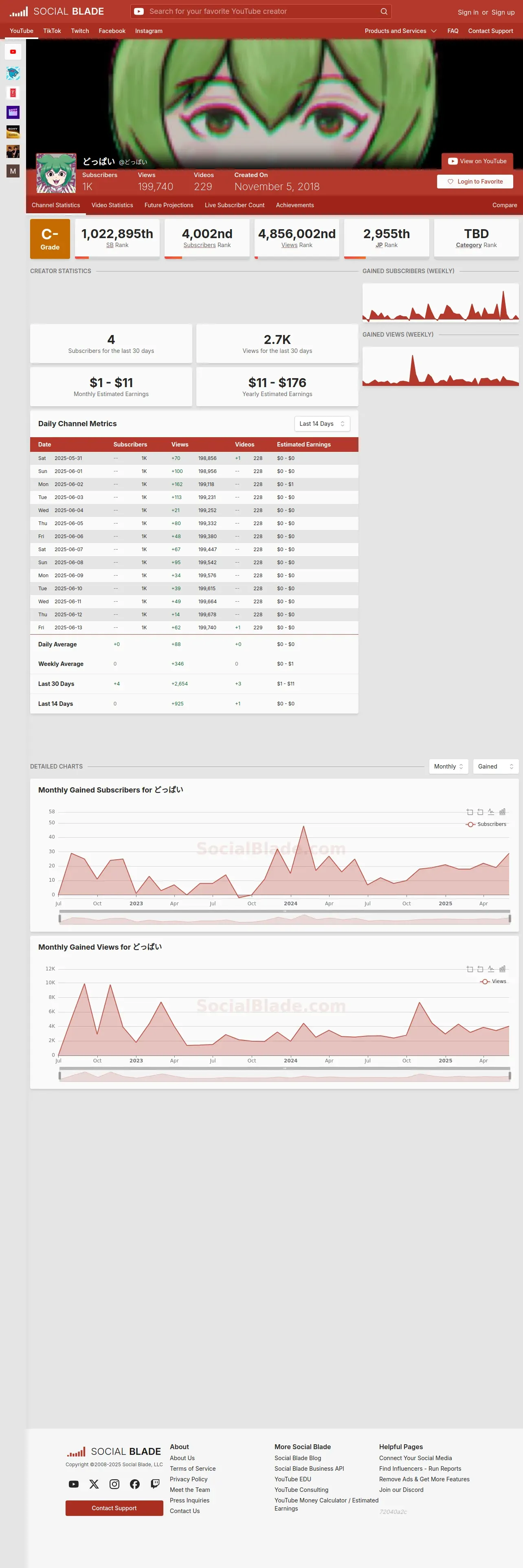Select the YouTube platform tab
Viewport: 523px width, 1568px height.
(21, 31)
